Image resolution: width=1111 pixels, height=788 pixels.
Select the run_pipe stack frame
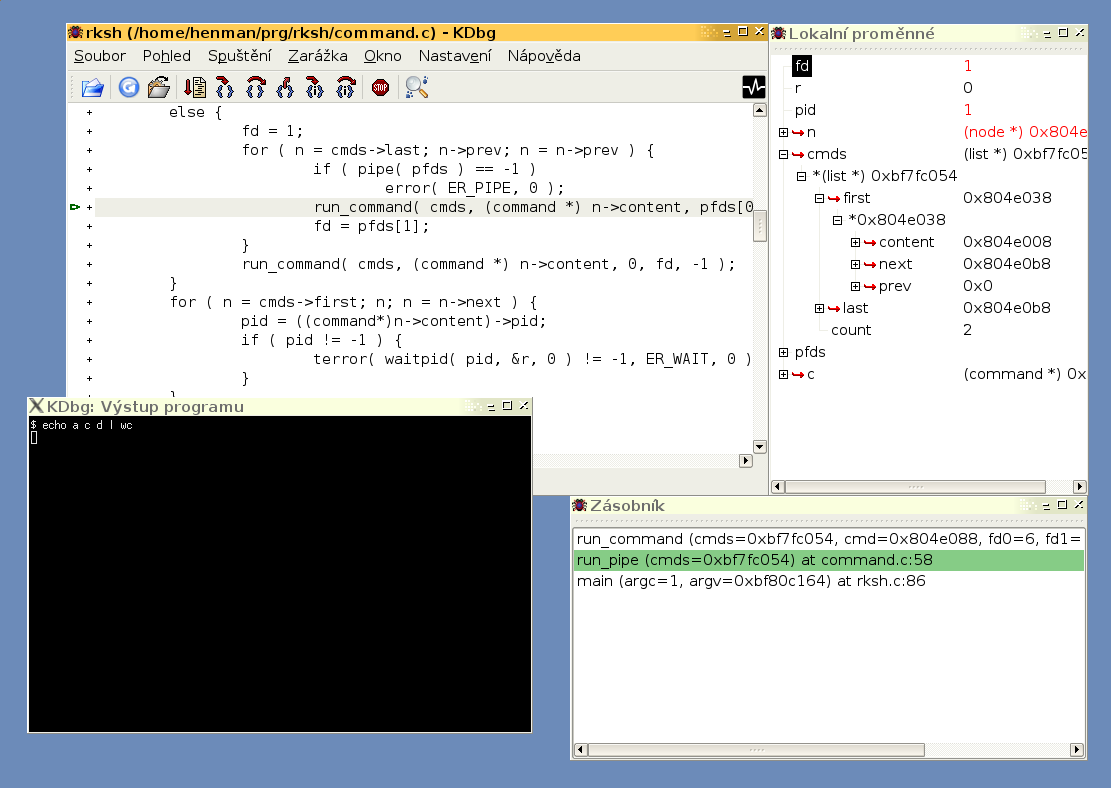828,560
